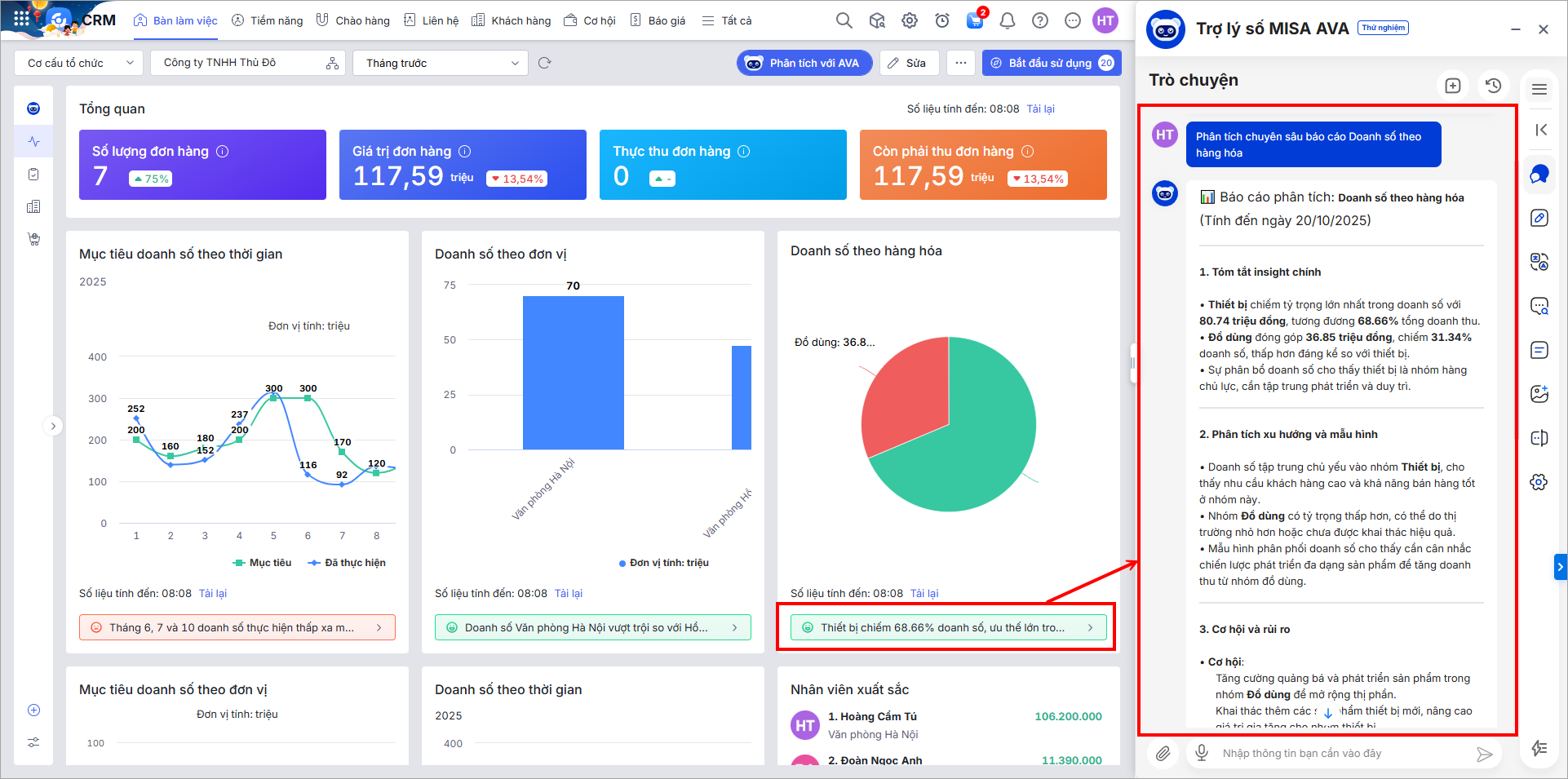Click the AVA chat message input field

click(x=1338, y=753)
